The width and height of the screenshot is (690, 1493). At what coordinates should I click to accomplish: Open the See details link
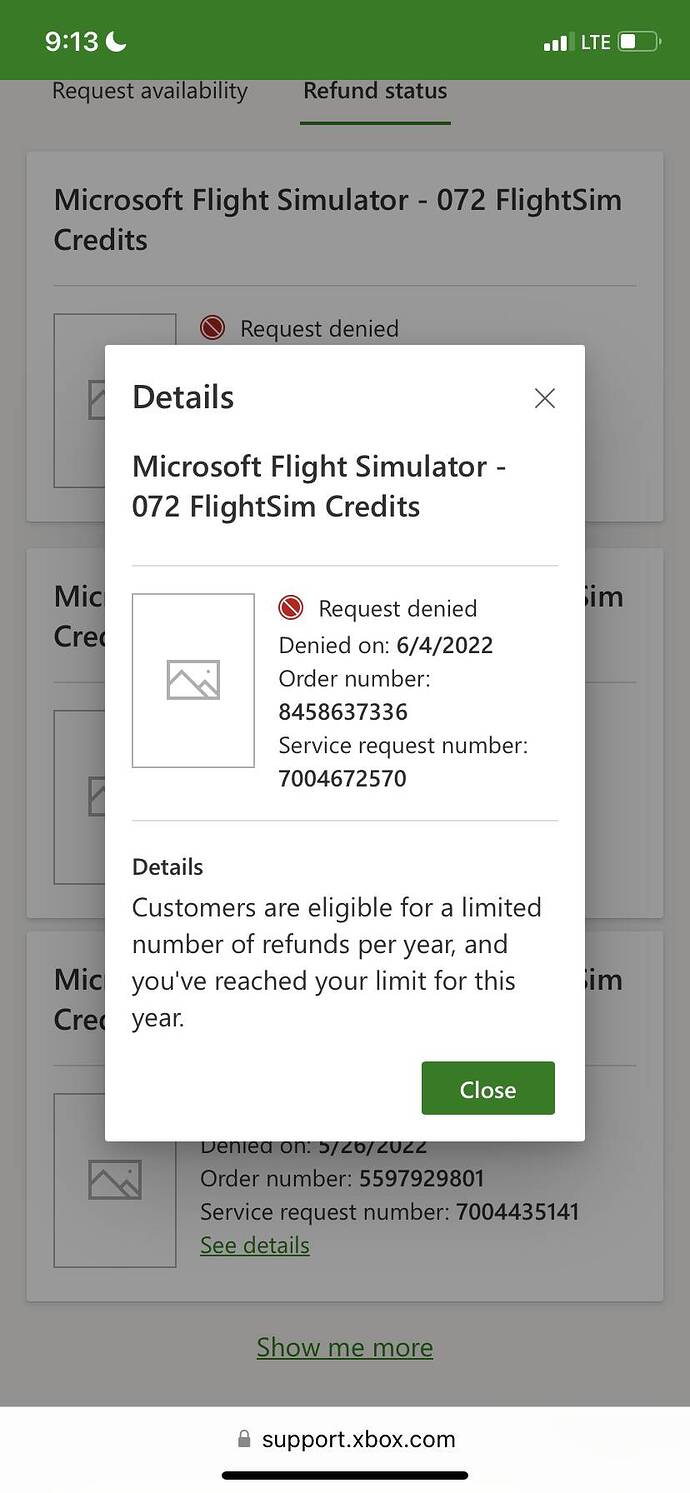point(255,1245)
